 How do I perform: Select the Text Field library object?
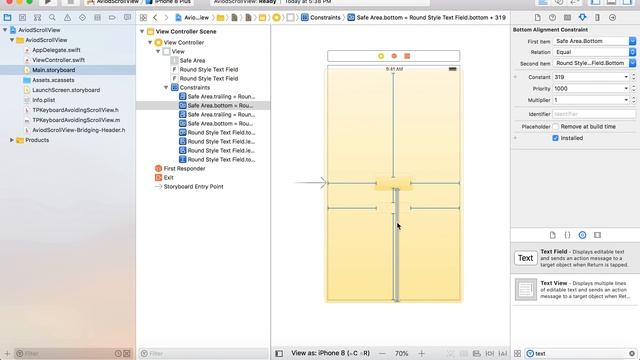[575, 258]
